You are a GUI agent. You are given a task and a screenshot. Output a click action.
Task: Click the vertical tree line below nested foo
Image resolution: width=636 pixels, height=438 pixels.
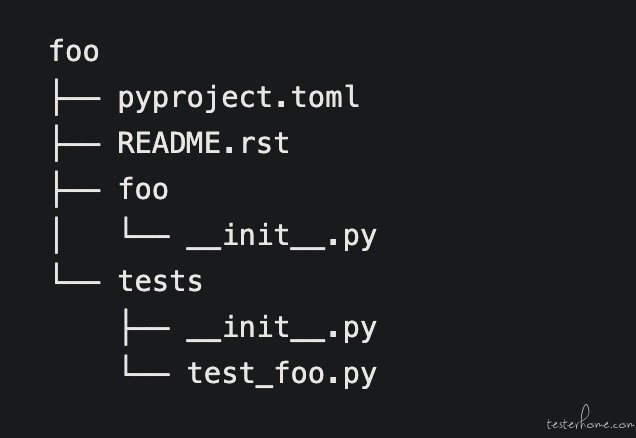[55, 236]
